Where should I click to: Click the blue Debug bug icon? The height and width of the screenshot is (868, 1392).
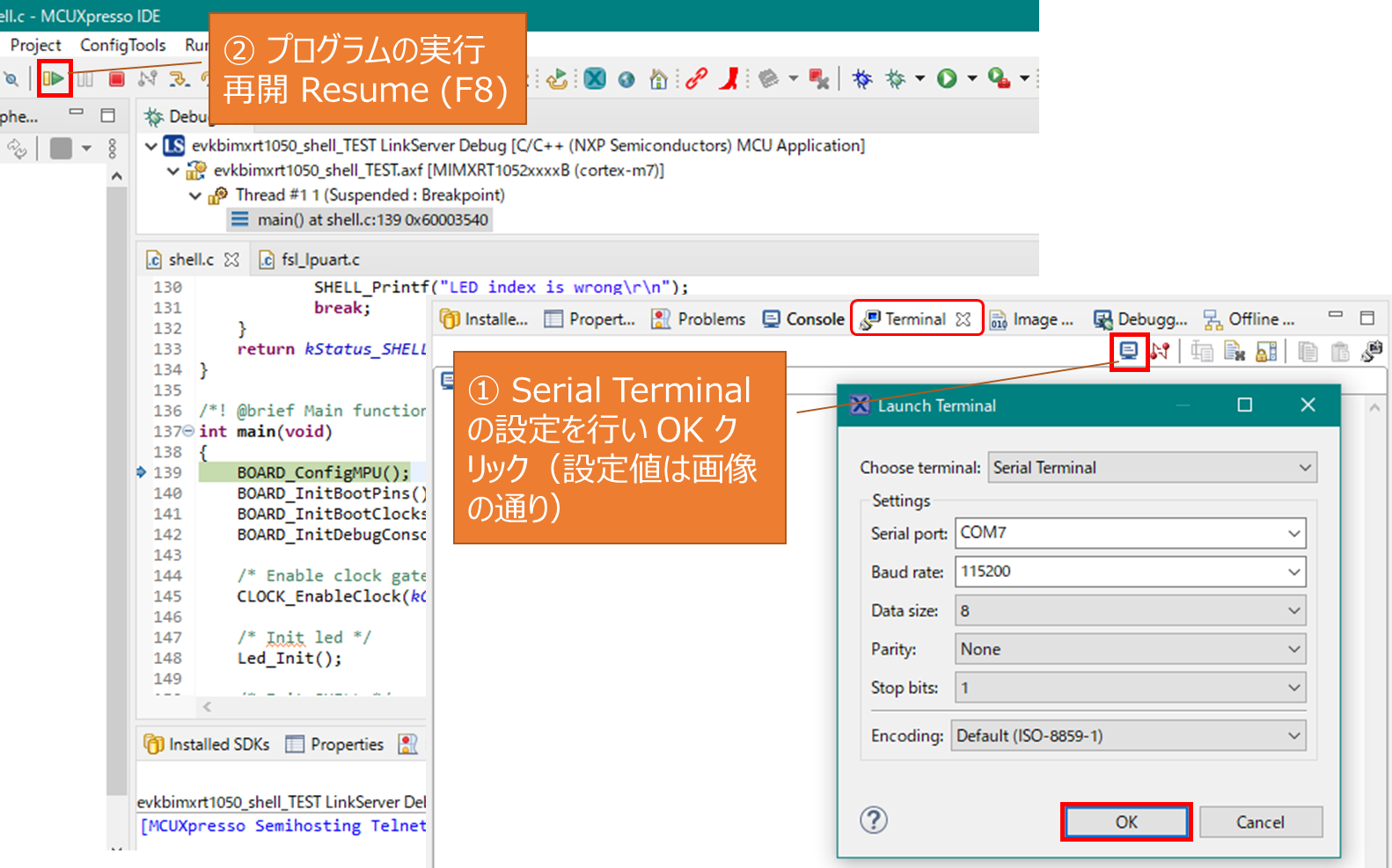point(862,79)
